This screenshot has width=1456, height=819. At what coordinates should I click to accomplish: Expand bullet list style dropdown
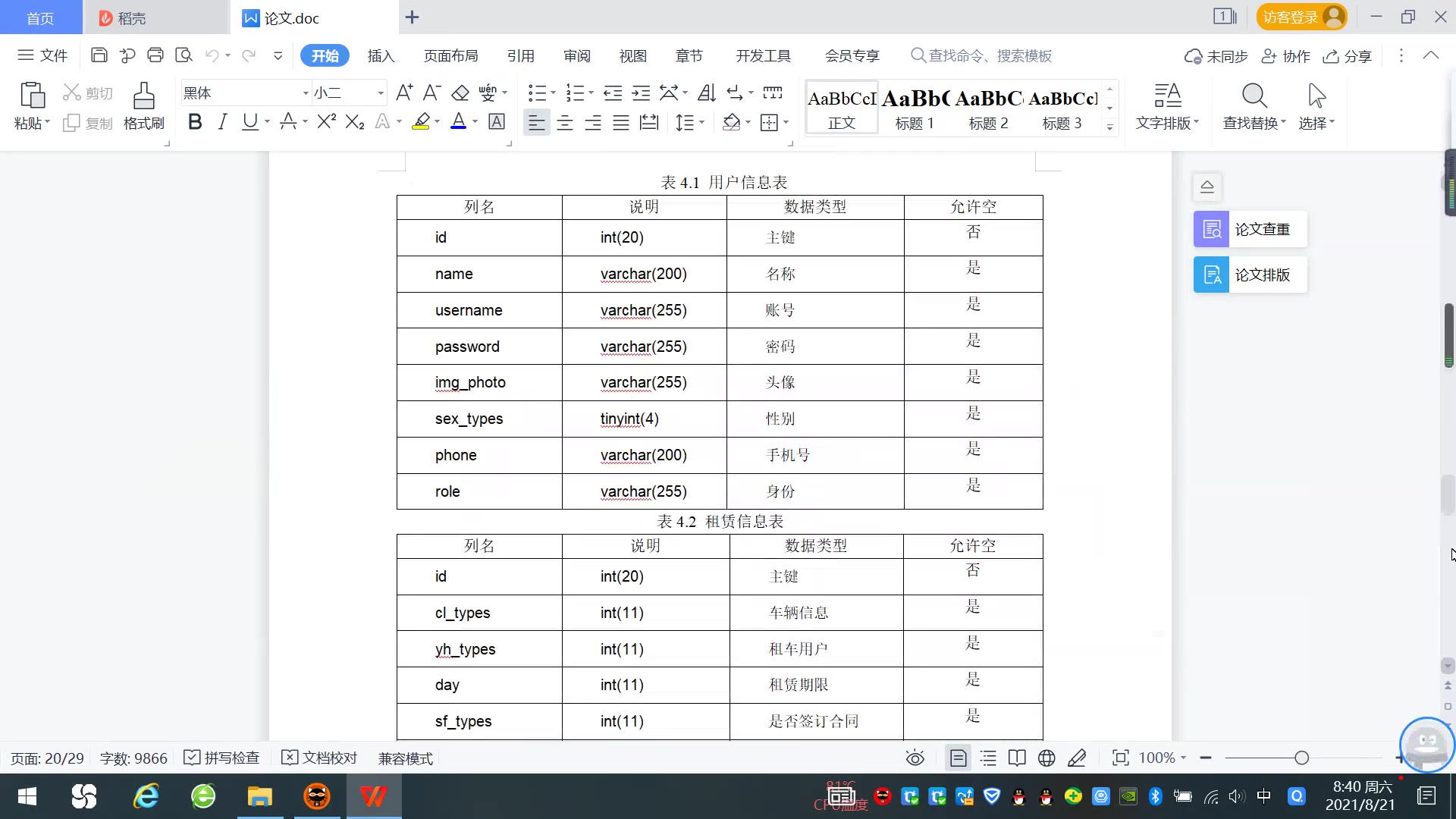[x=553, y=93]
